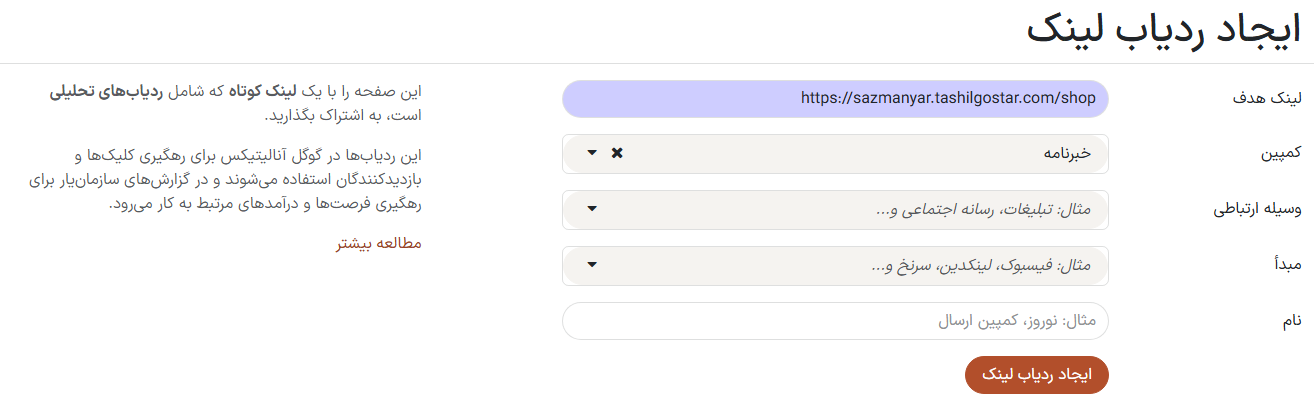
Task: Focus the campaign field showing خبرنامه
Action: click(x=860, y=153)
